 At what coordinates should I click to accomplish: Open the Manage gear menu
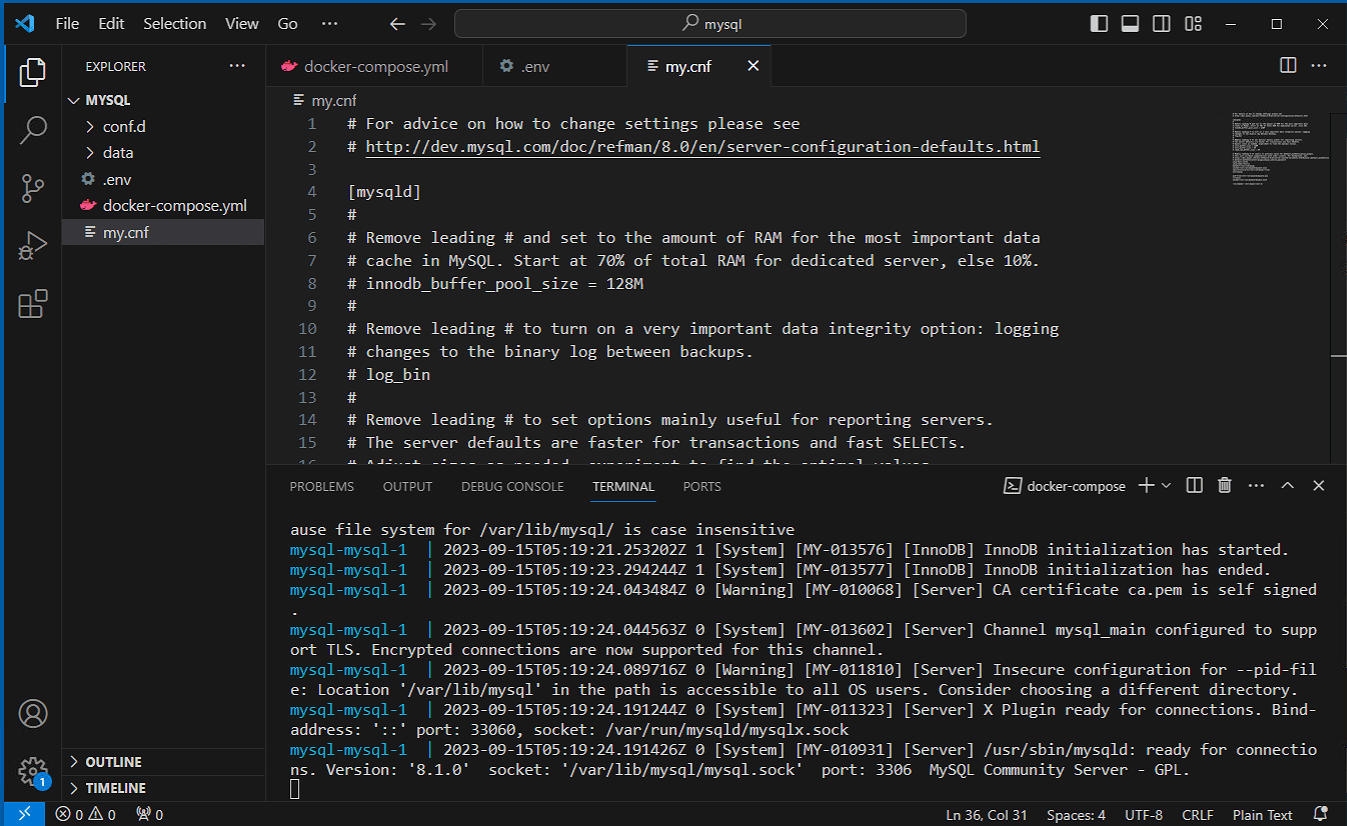(x=33, y=771)
